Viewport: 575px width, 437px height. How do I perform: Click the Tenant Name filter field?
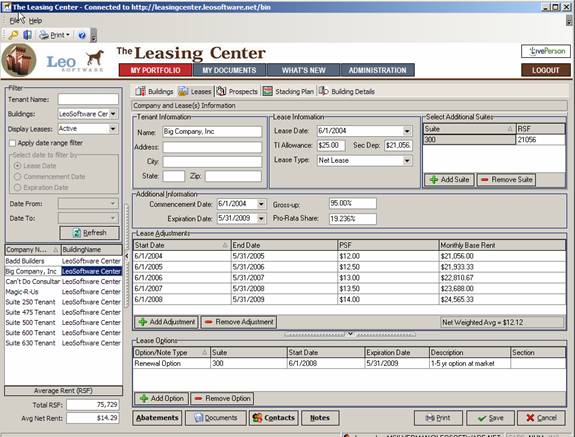pos(88,99)
